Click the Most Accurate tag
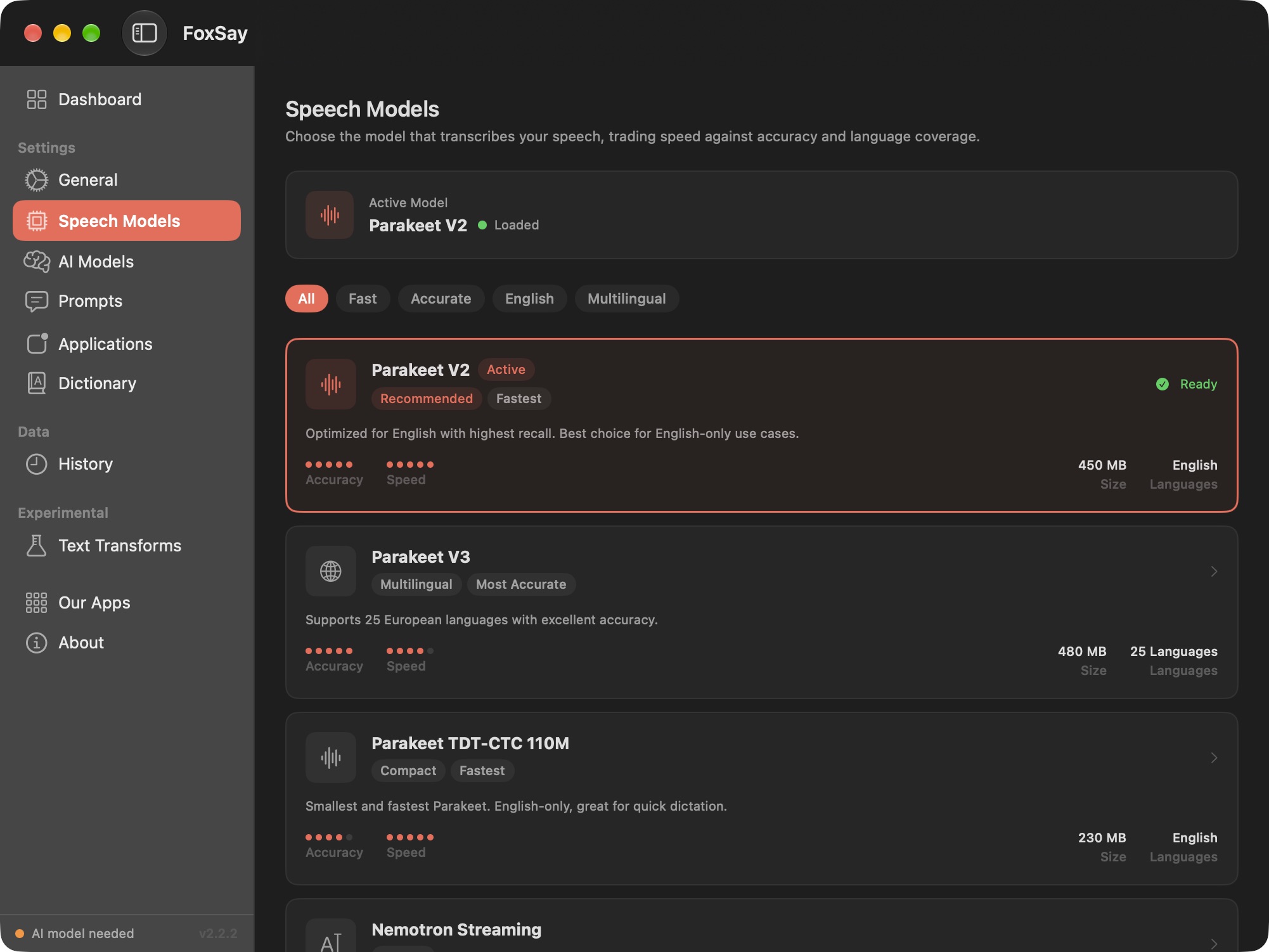The width and height of the screenshot is (1269, 952). [x=521, y=584]
